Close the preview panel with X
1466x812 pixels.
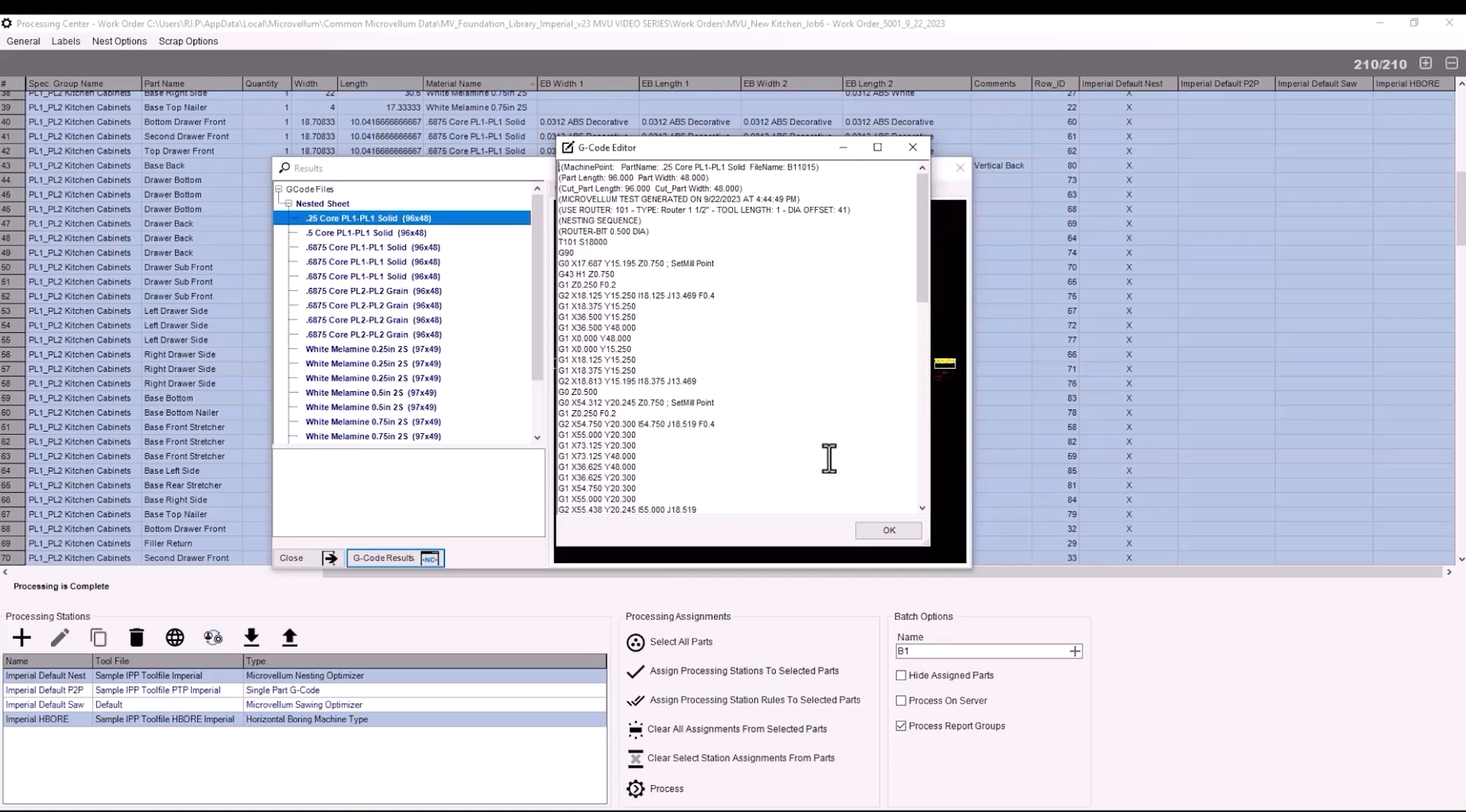(960, 168)
